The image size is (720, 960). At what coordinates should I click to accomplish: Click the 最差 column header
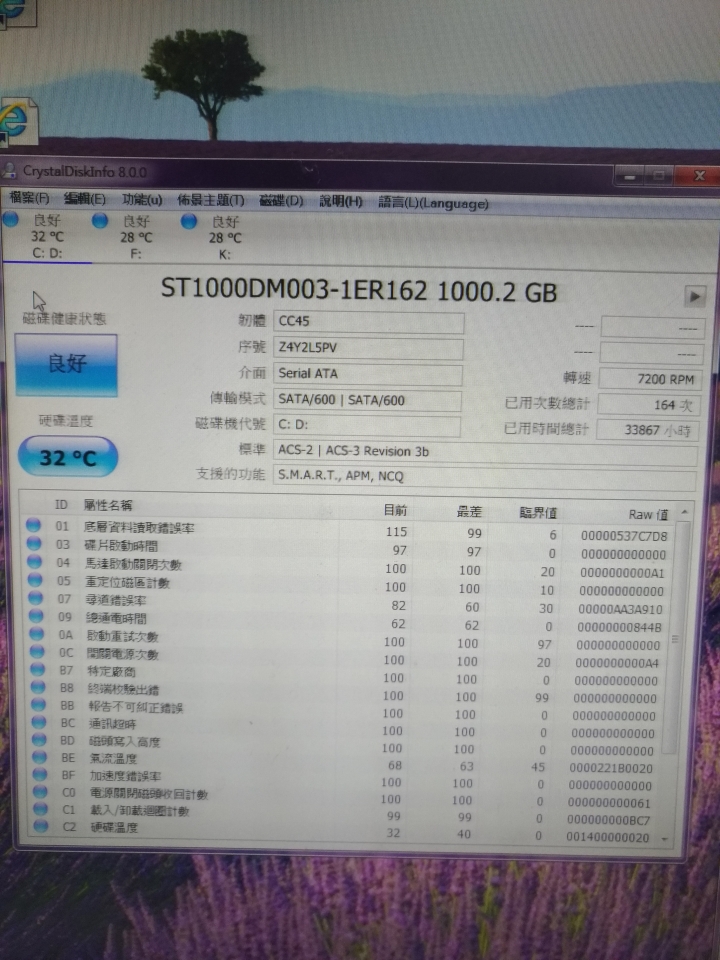470,511
